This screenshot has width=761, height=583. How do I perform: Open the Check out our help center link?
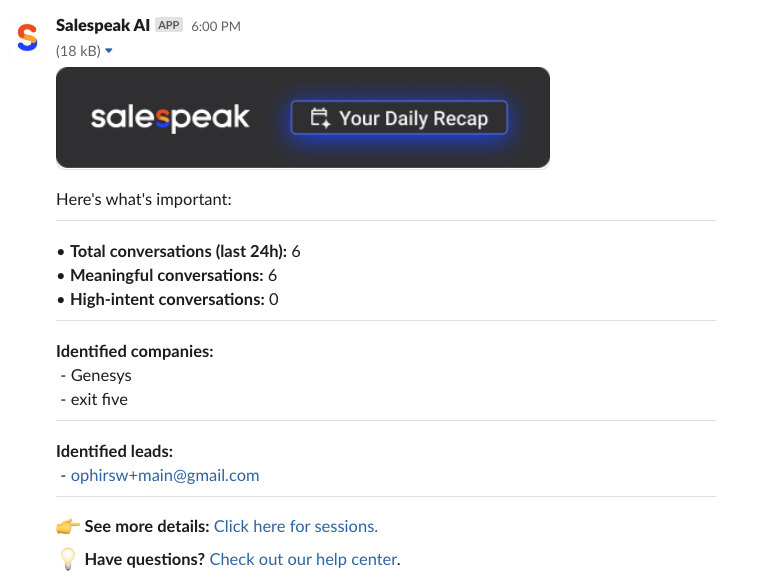click(303, 559)
